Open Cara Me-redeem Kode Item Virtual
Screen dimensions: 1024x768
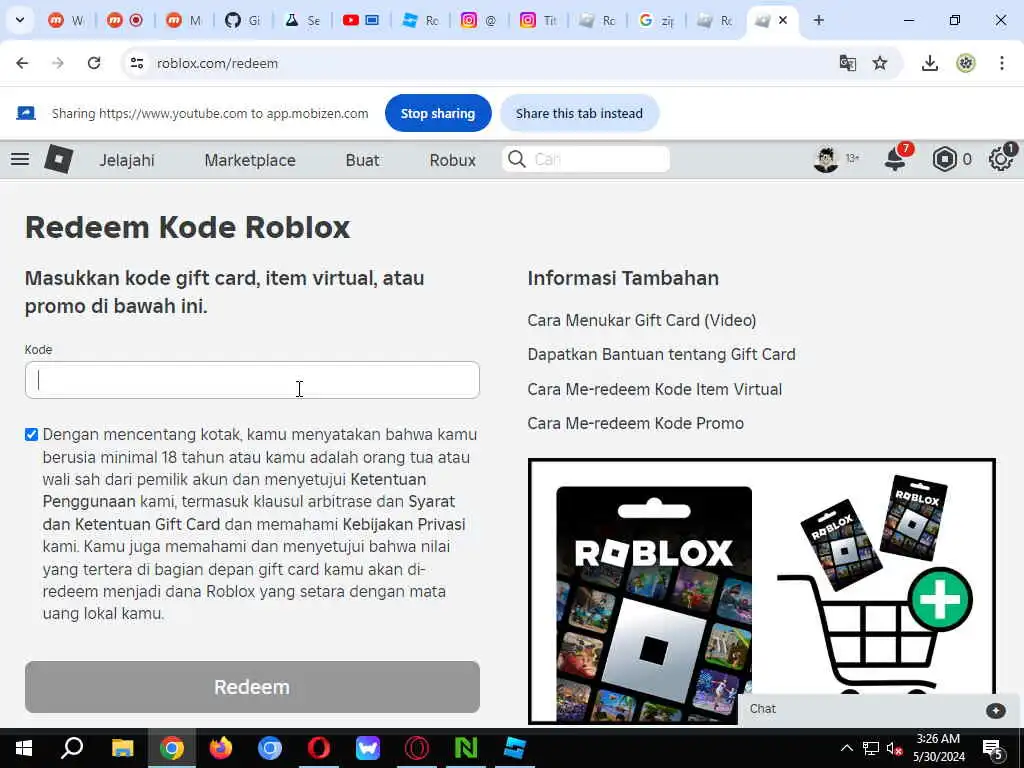pos(654,389)
